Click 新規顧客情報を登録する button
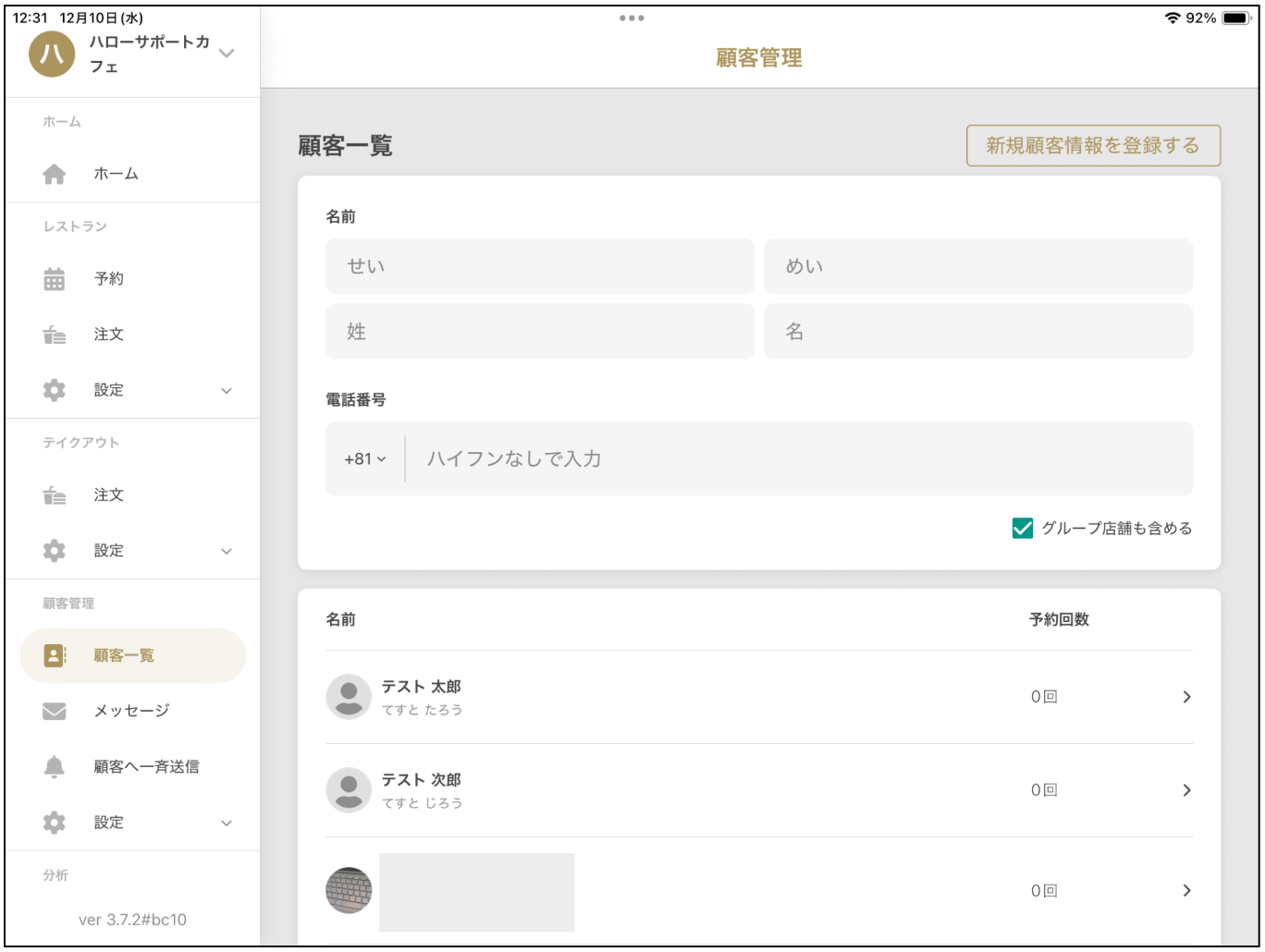The height and width of the screenshot is (952, 1265). pyautogui.click(x=1094, y=145)
